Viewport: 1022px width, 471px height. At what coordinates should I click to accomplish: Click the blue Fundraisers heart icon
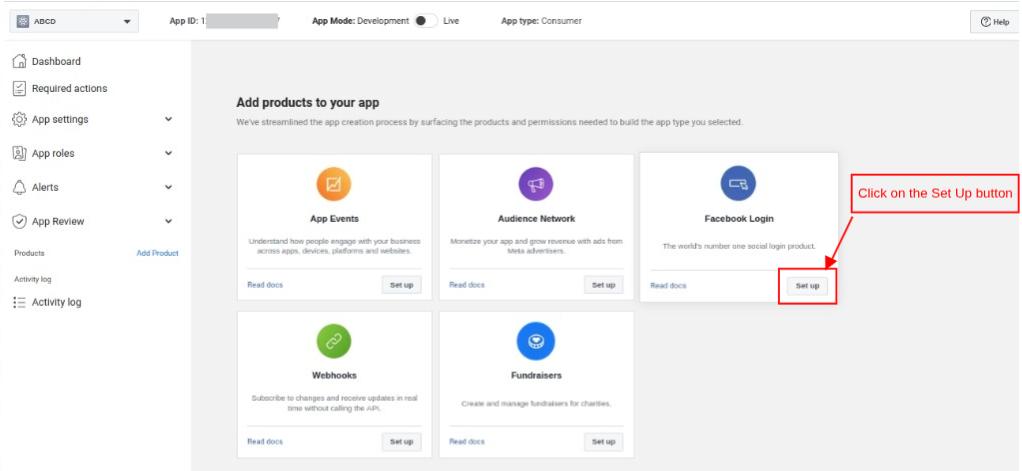coord(536,341)
